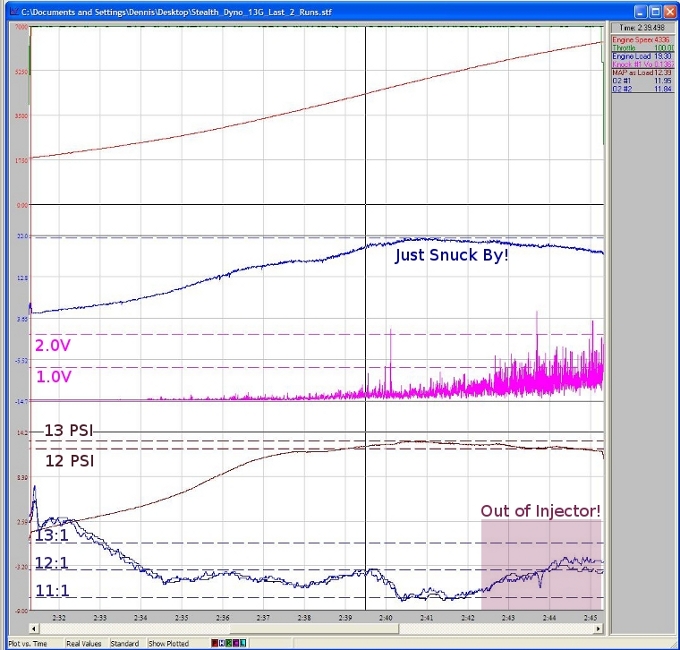The image size is (680, 650).
Task: Click the app icon in the title bar
Action: tap(13, 12)
